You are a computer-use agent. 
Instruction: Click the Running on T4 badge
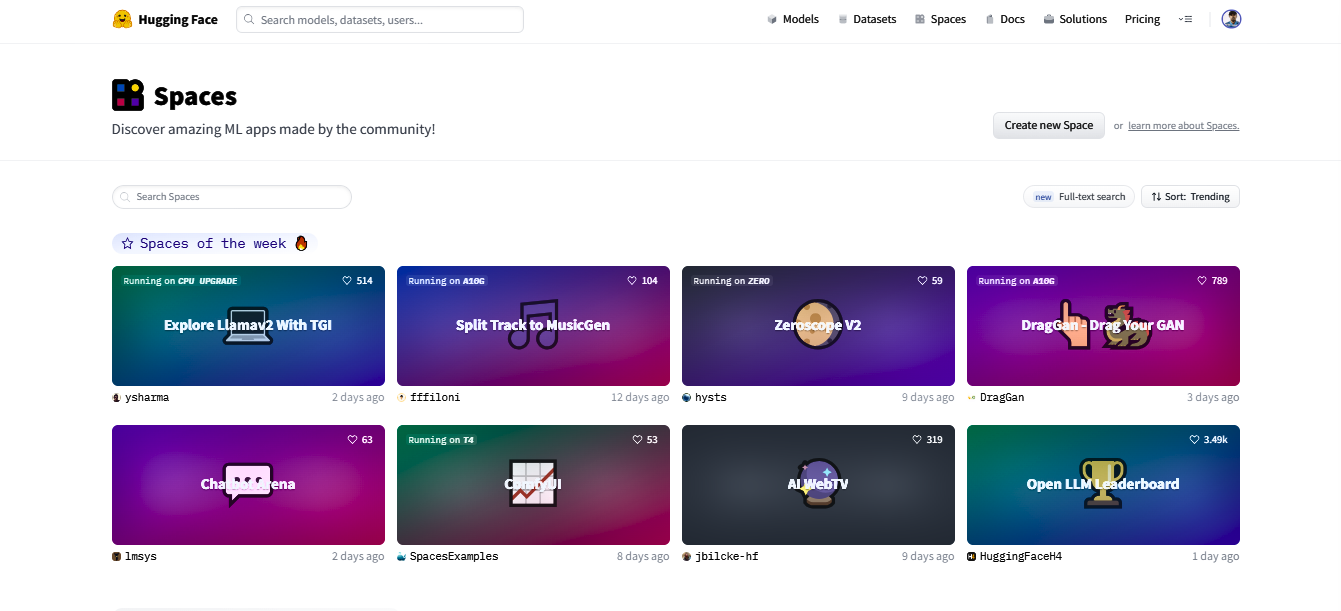coord(441,440)
